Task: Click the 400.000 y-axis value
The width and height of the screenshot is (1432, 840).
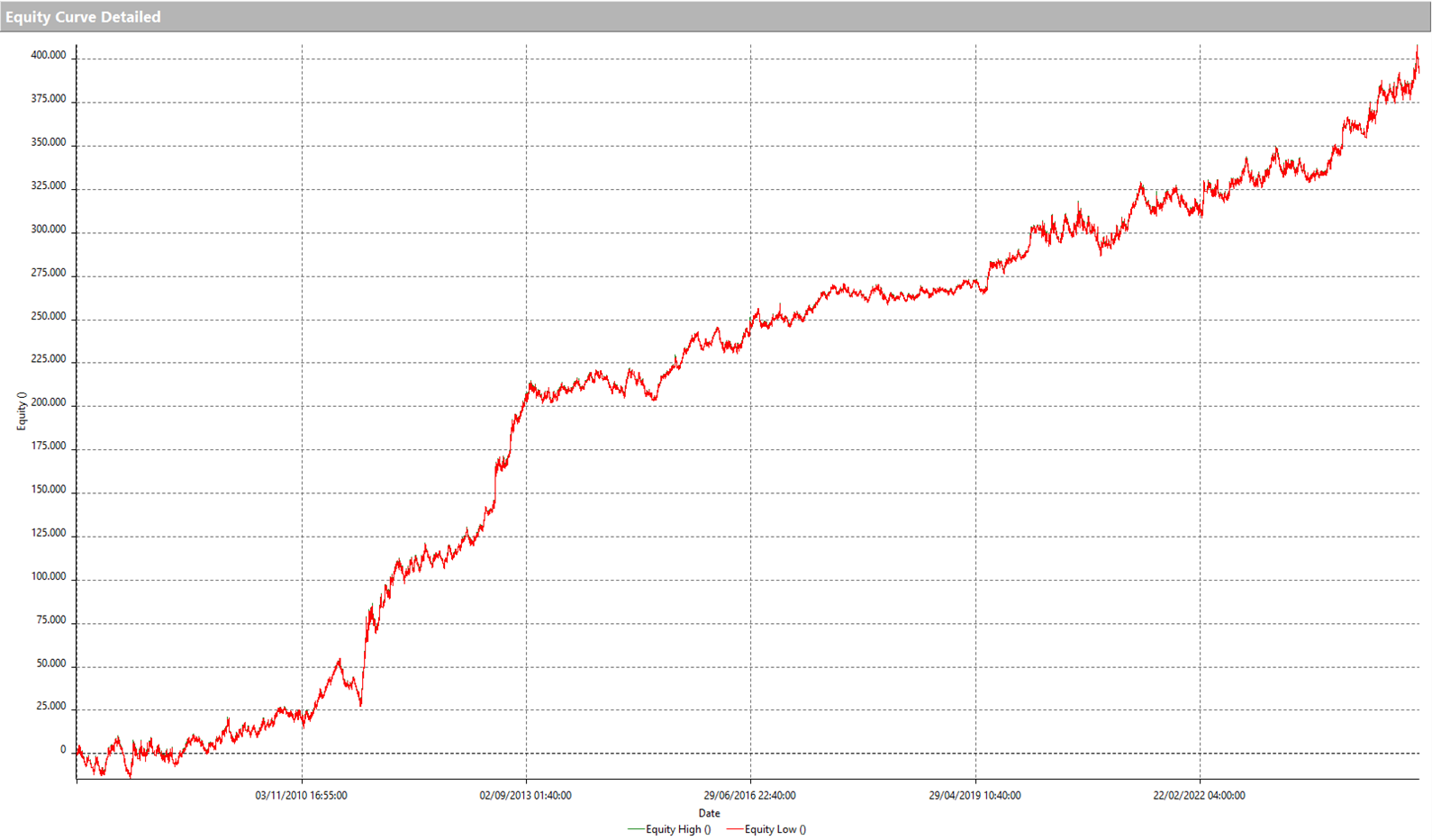Action: 48,56
